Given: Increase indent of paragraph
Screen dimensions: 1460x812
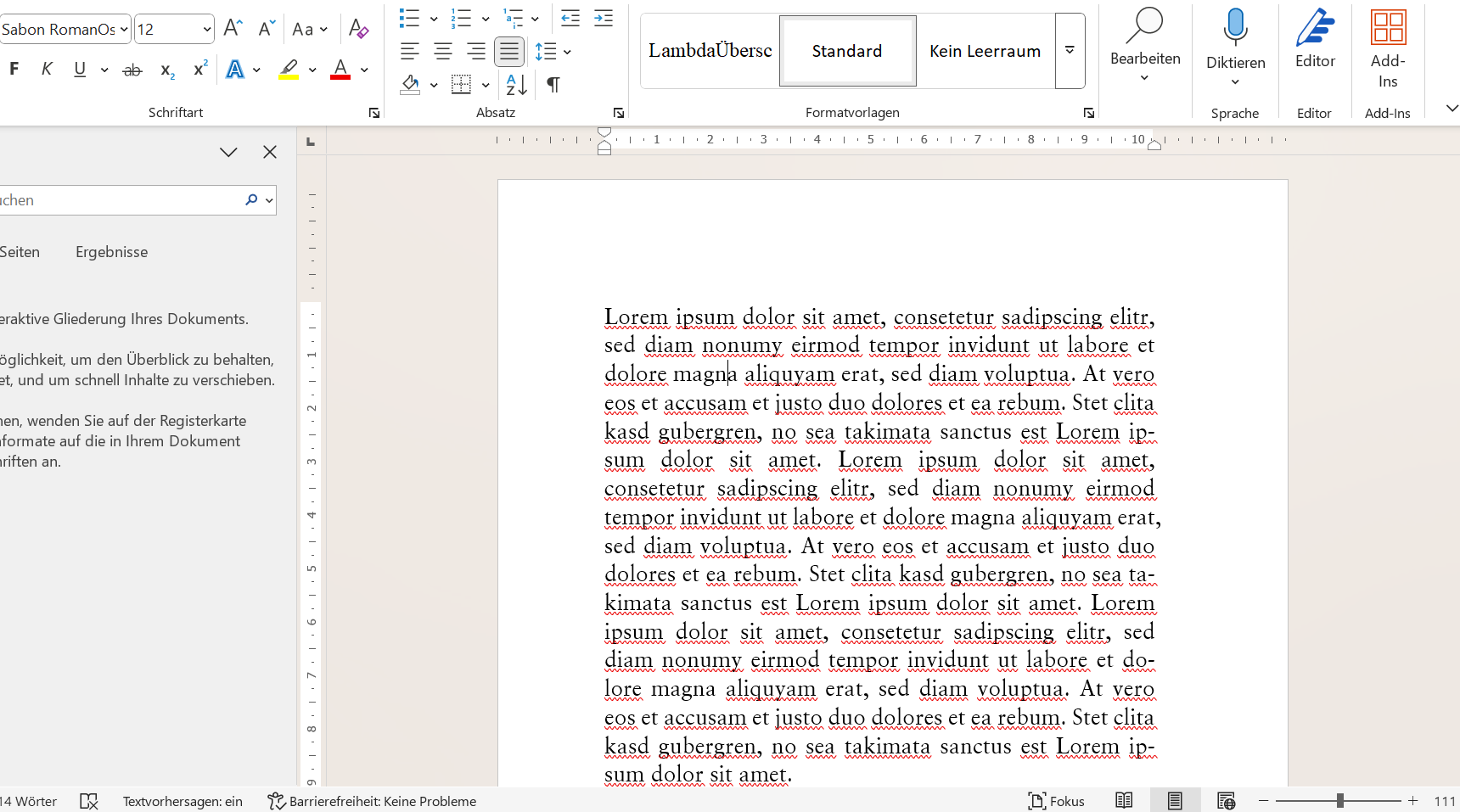Looking at the screenshot, I should pos(604,19).
